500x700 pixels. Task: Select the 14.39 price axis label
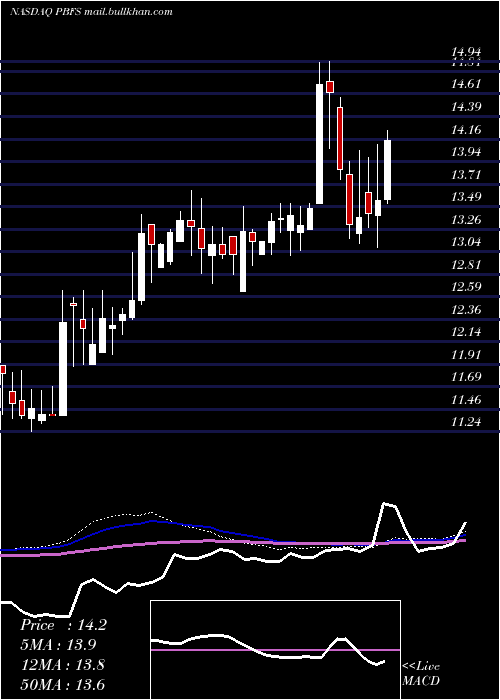click(466, 107)
